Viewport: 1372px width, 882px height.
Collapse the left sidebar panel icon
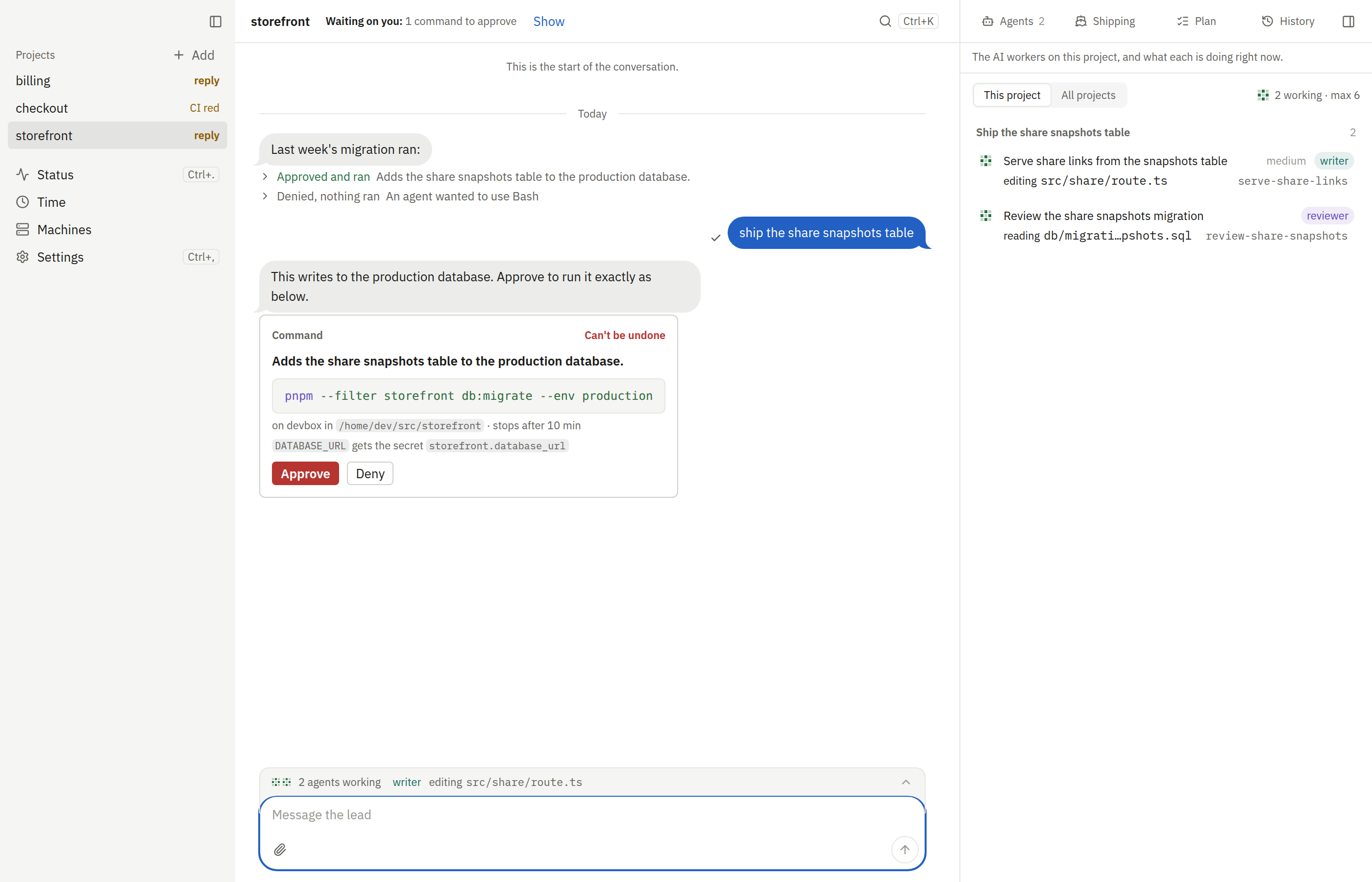click(215, 21)
